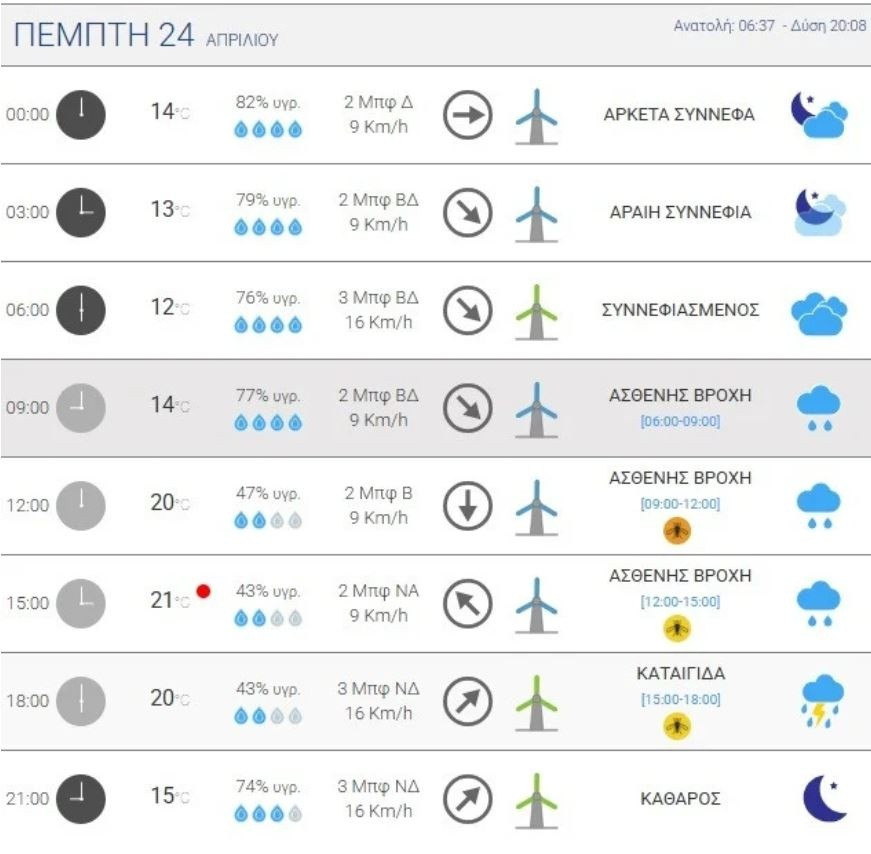Click the [06:00-09:00] rain time link

tap(680, 421)
